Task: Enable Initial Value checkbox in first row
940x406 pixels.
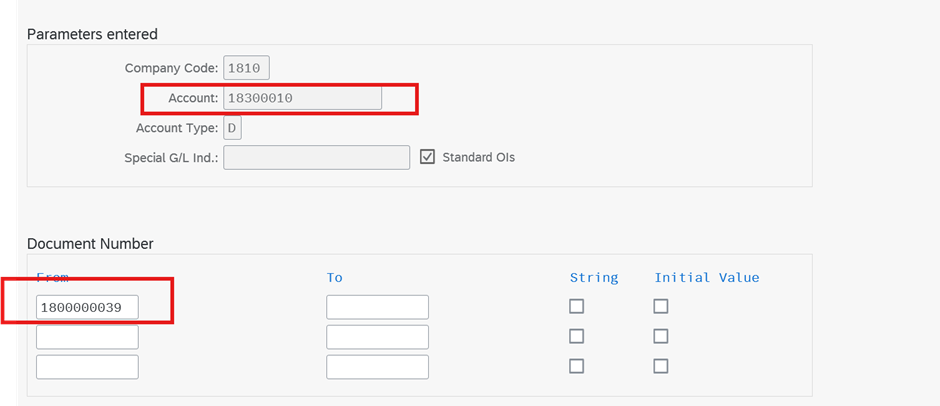Action: [661, 306]
